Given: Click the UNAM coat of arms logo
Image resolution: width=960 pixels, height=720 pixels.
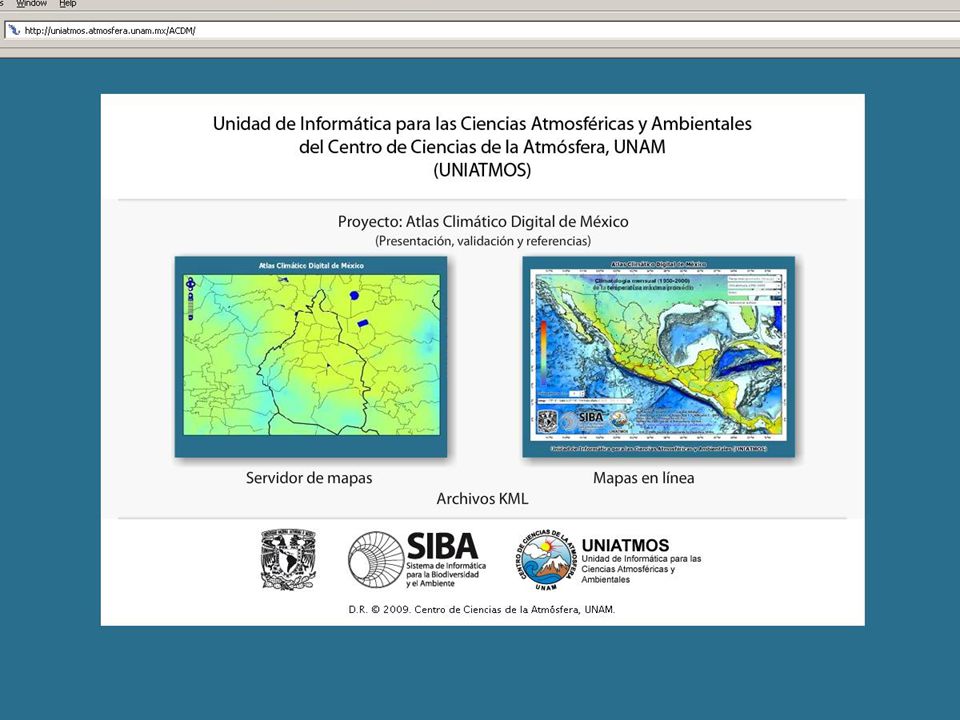Looking at the screenshot, I should pos(288,560).
